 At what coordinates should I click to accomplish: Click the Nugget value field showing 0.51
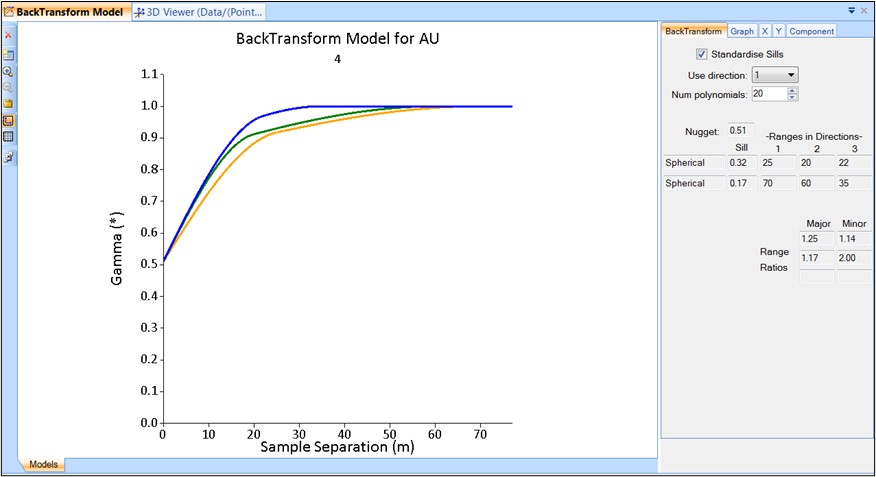pos(739,130)
